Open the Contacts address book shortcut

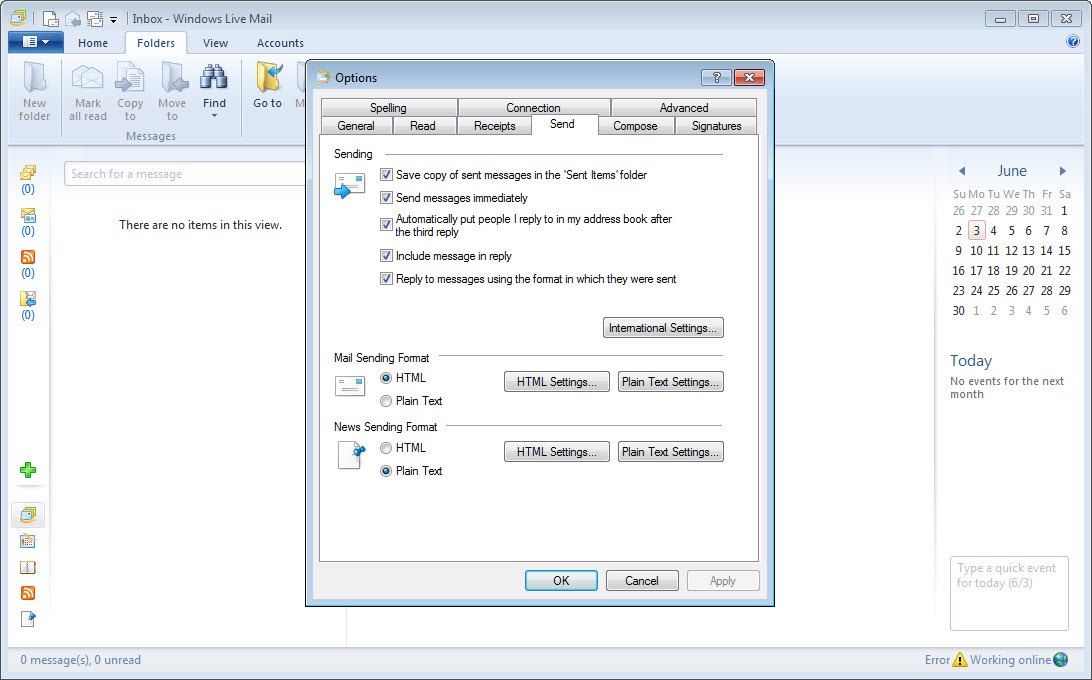pos(28,567)
